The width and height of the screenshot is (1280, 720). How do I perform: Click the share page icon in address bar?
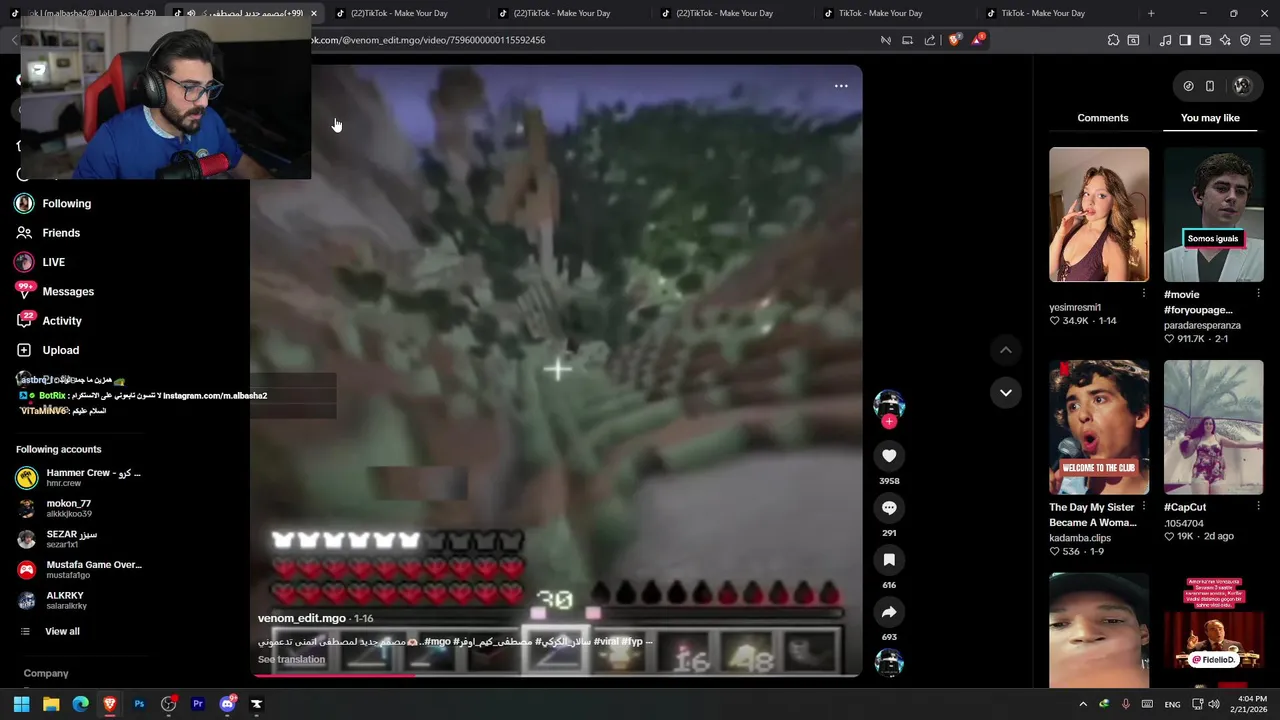click(930, 40)
